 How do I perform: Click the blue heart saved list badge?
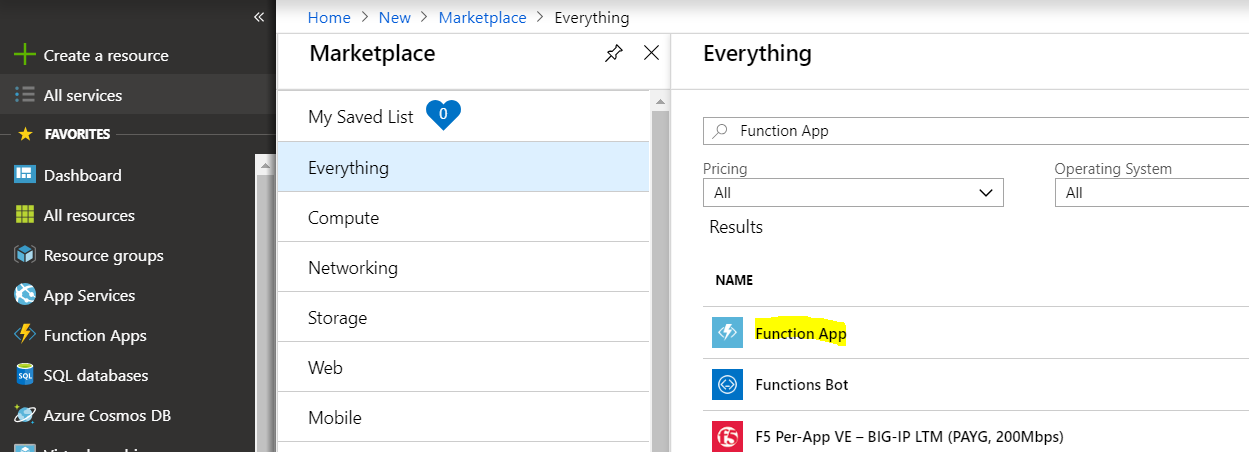(443, 115)
